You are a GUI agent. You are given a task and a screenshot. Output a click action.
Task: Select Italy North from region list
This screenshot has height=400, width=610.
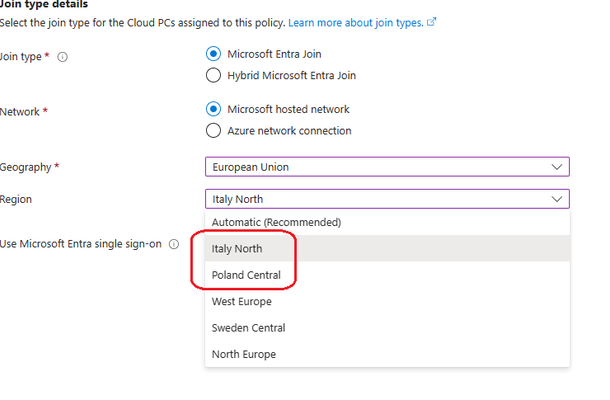click(x=387, y=248)
